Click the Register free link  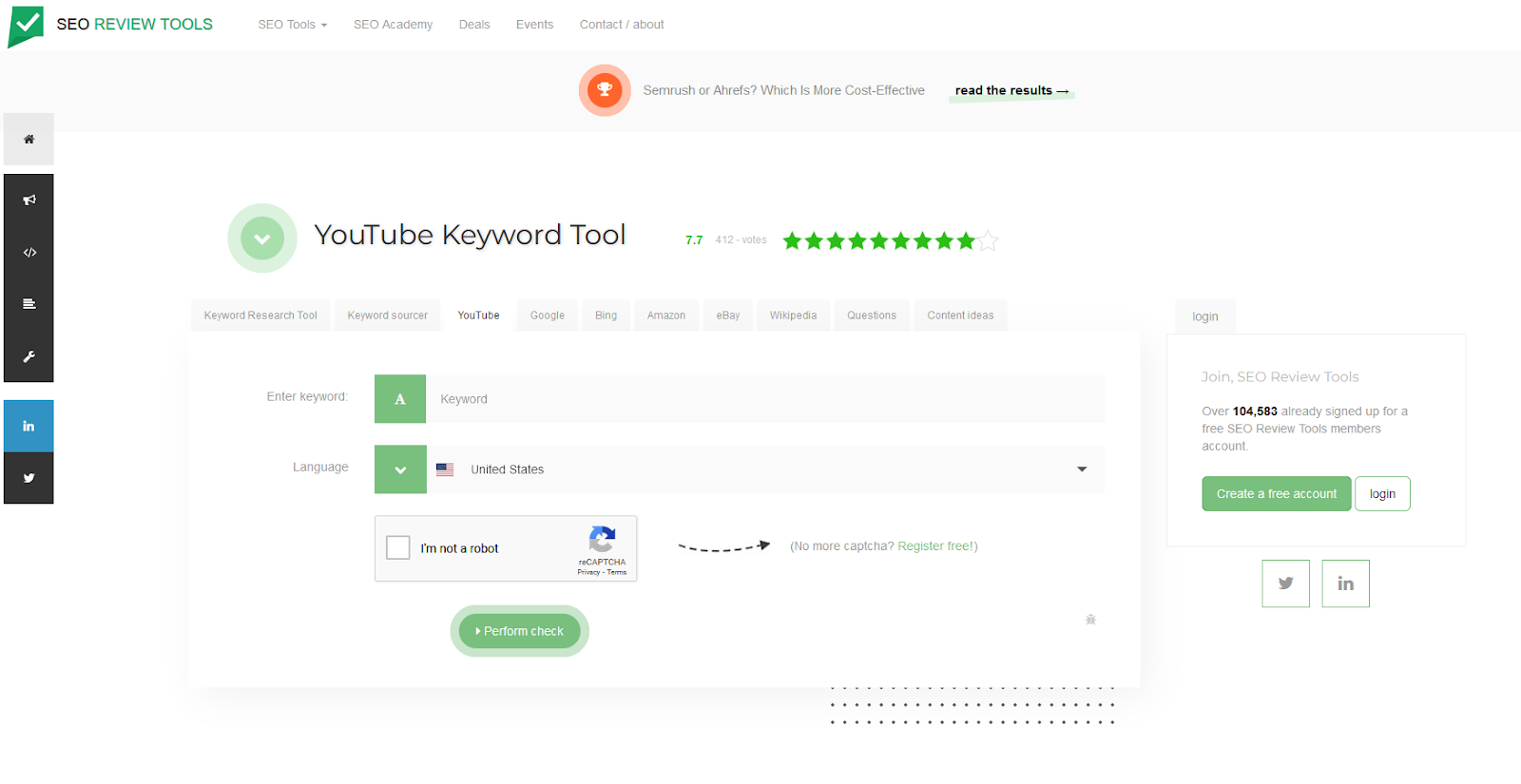coord(935,546)
